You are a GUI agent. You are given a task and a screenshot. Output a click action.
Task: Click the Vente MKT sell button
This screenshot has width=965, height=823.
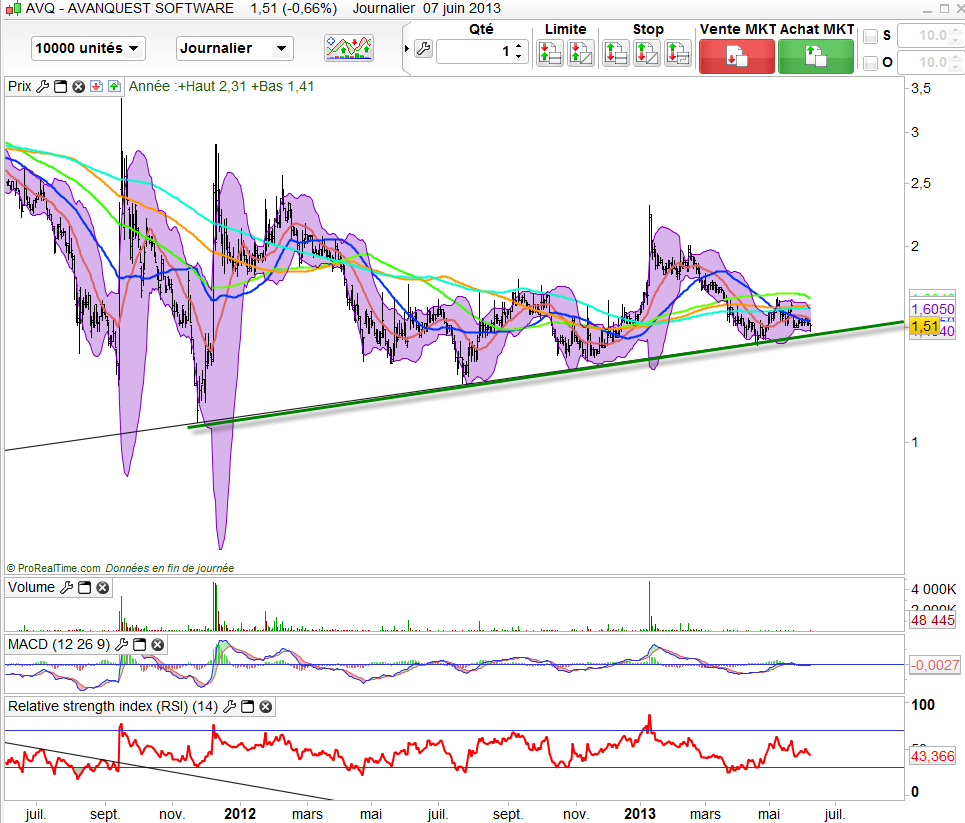pos(736,56)
